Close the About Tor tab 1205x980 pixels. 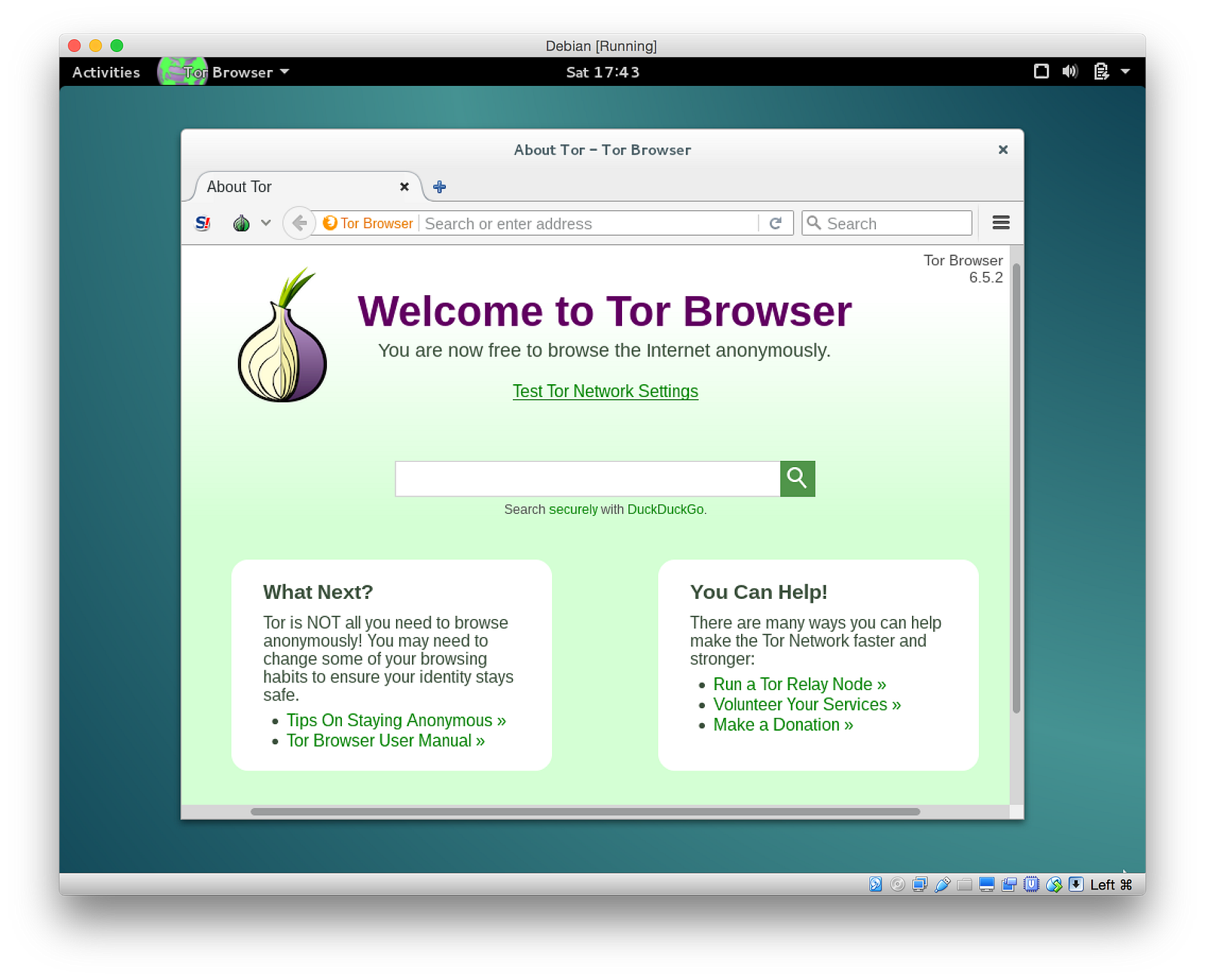click(x=404, y=187)
